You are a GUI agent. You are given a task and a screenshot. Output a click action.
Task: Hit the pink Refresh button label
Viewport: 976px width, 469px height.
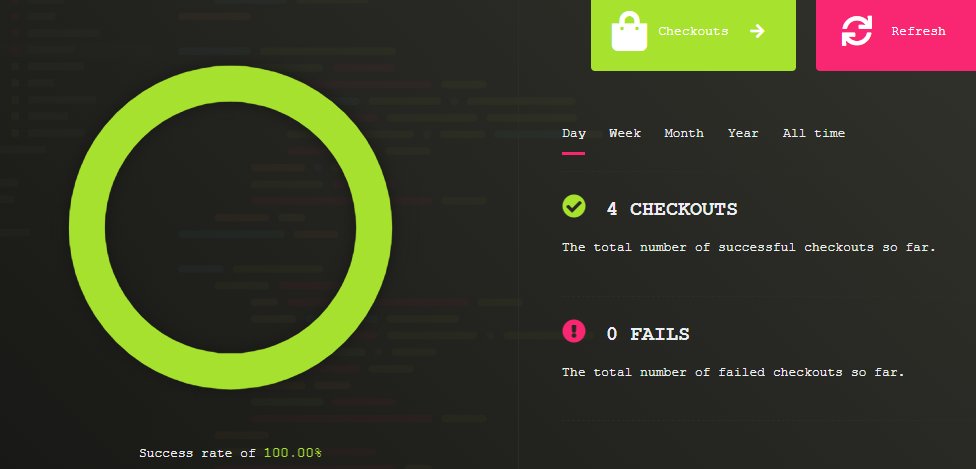(x=918, y=31)
